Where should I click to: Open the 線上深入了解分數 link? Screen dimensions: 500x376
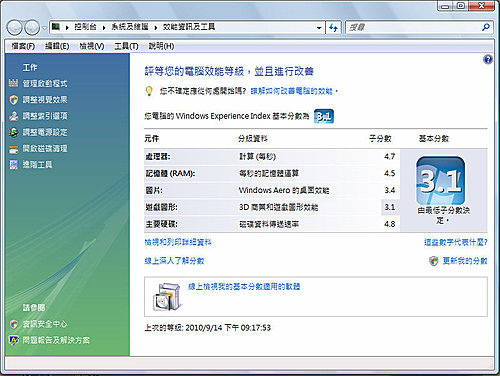pos(174,261)
